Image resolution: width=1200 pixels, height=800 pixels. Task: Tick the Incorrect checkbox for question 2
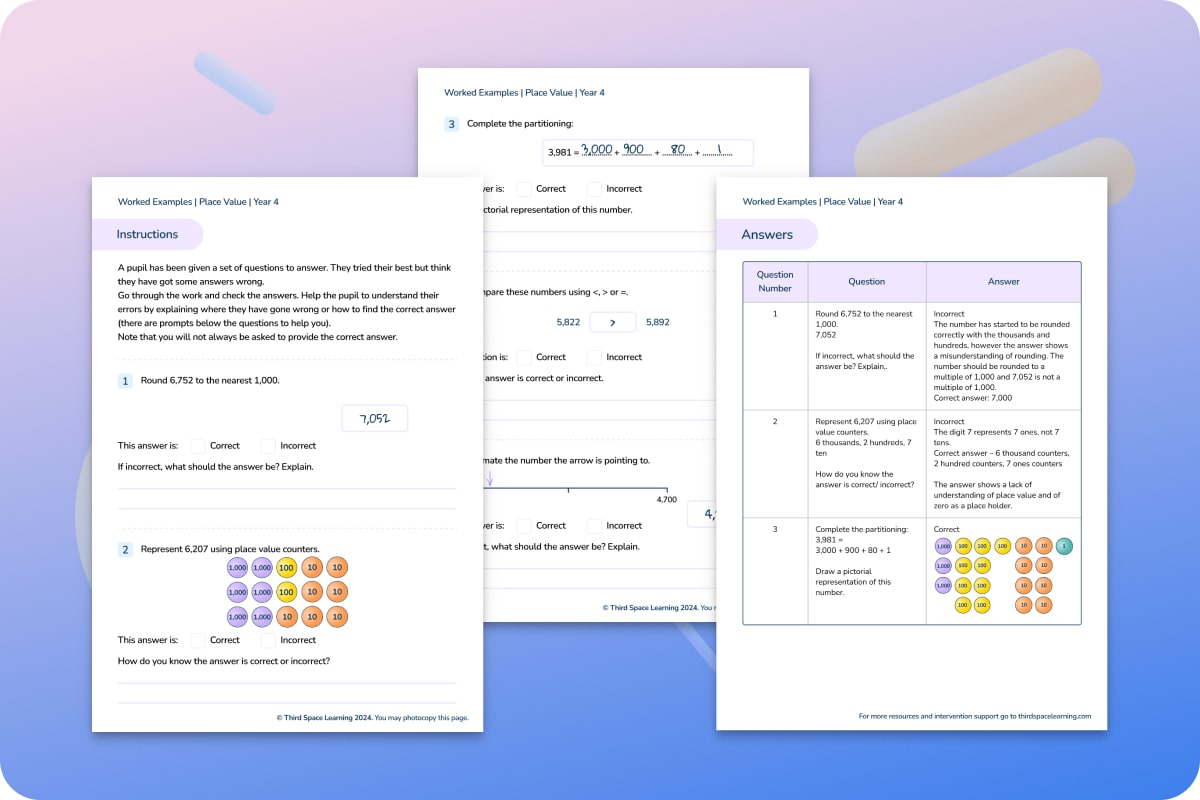click(269, 640)
